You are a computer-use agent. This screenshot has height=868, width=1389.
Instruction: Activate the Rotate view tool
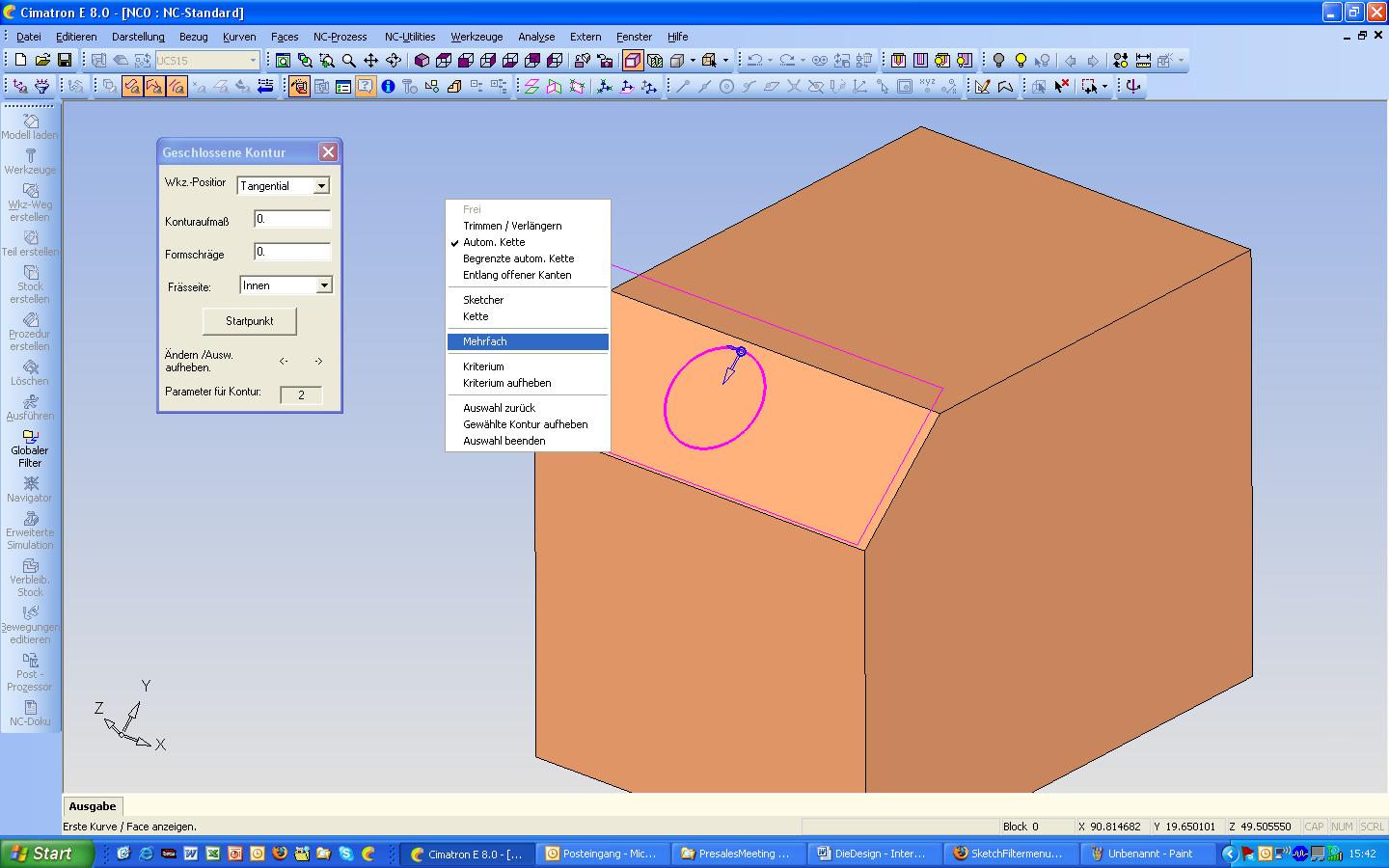click(x=393, y=60)
